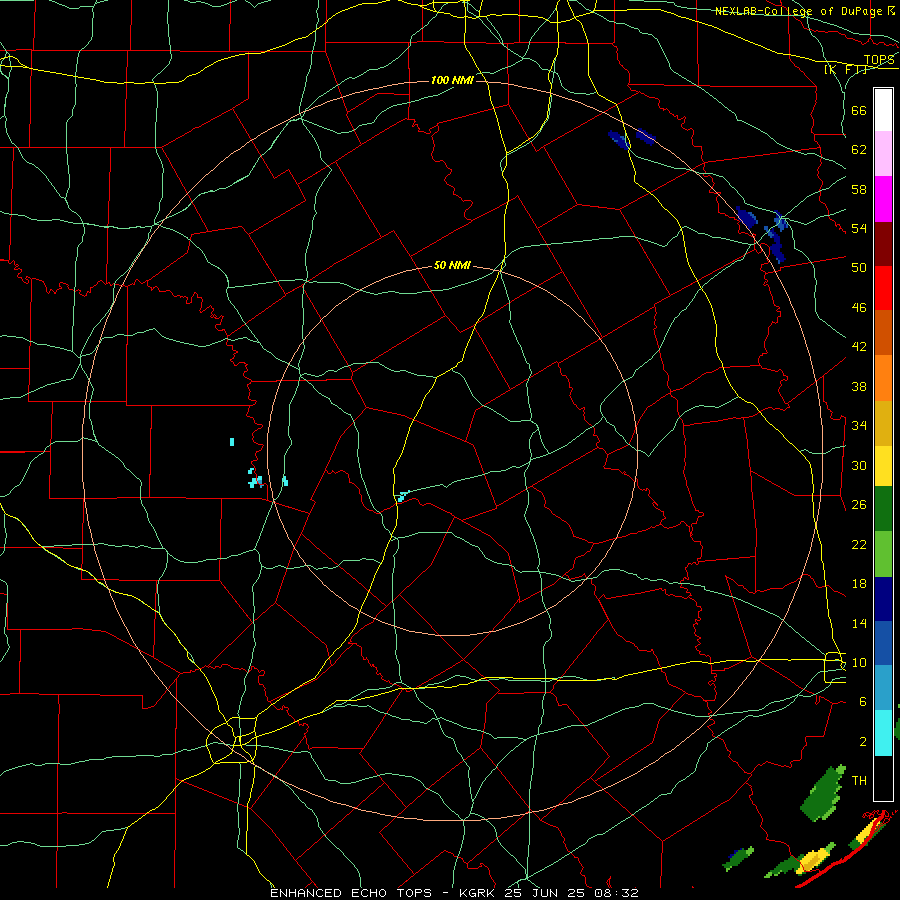Click the legend value 26
Screen dimensions: 900x900
point(859,505)
